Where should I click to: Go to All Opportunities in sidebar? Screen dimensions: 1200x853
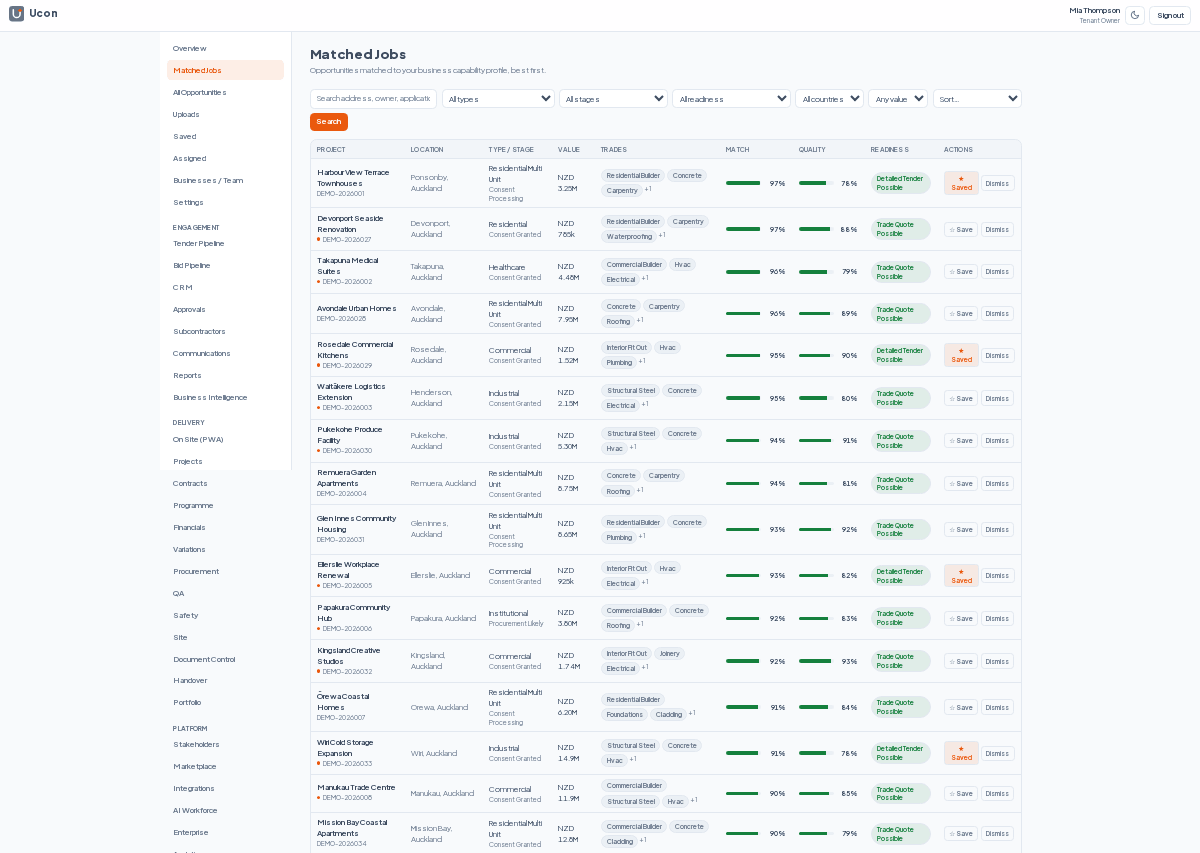199,92
